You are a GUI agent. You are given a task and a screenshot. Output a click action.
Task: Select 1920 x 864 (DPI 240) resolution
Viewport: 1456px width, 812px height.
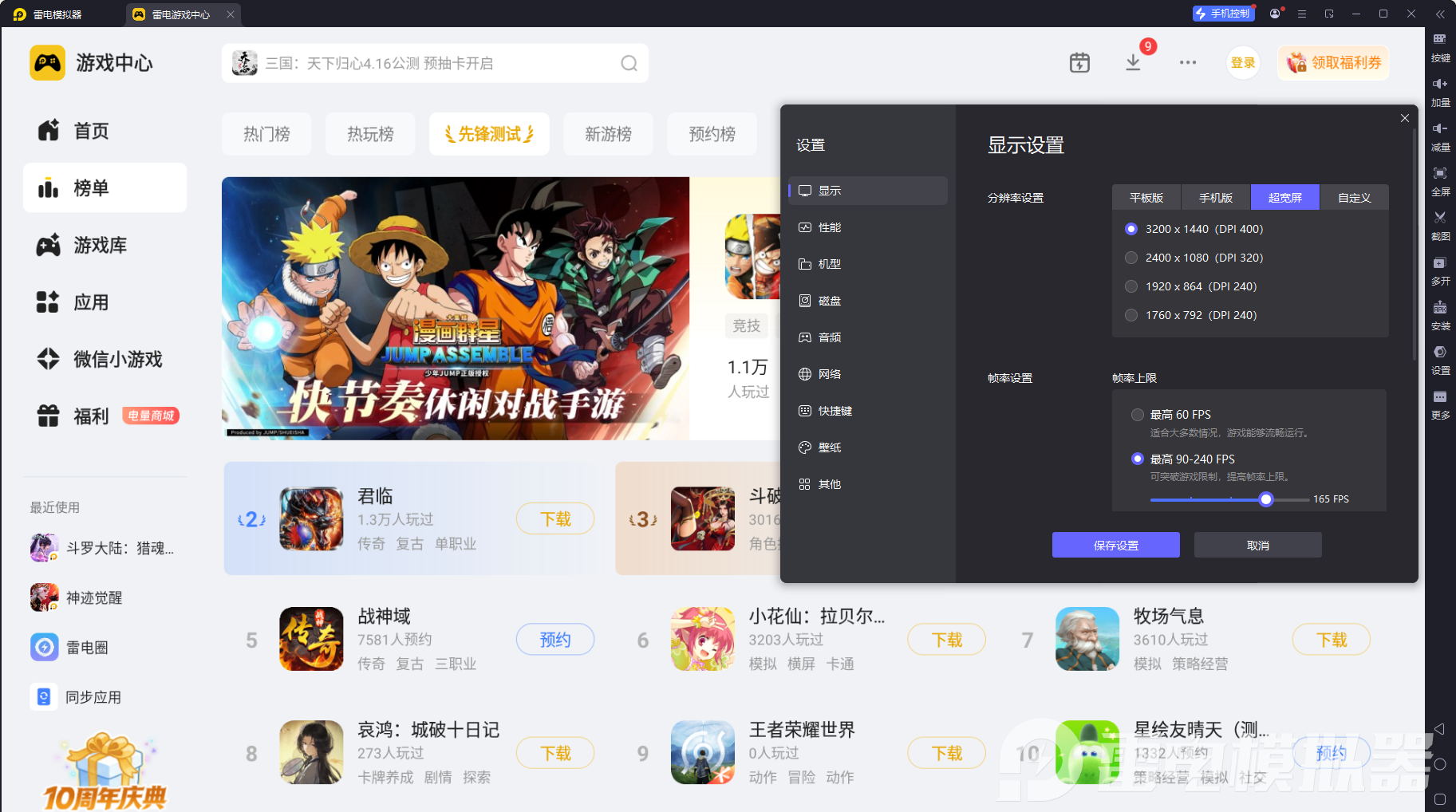[x=1130, y=286]
